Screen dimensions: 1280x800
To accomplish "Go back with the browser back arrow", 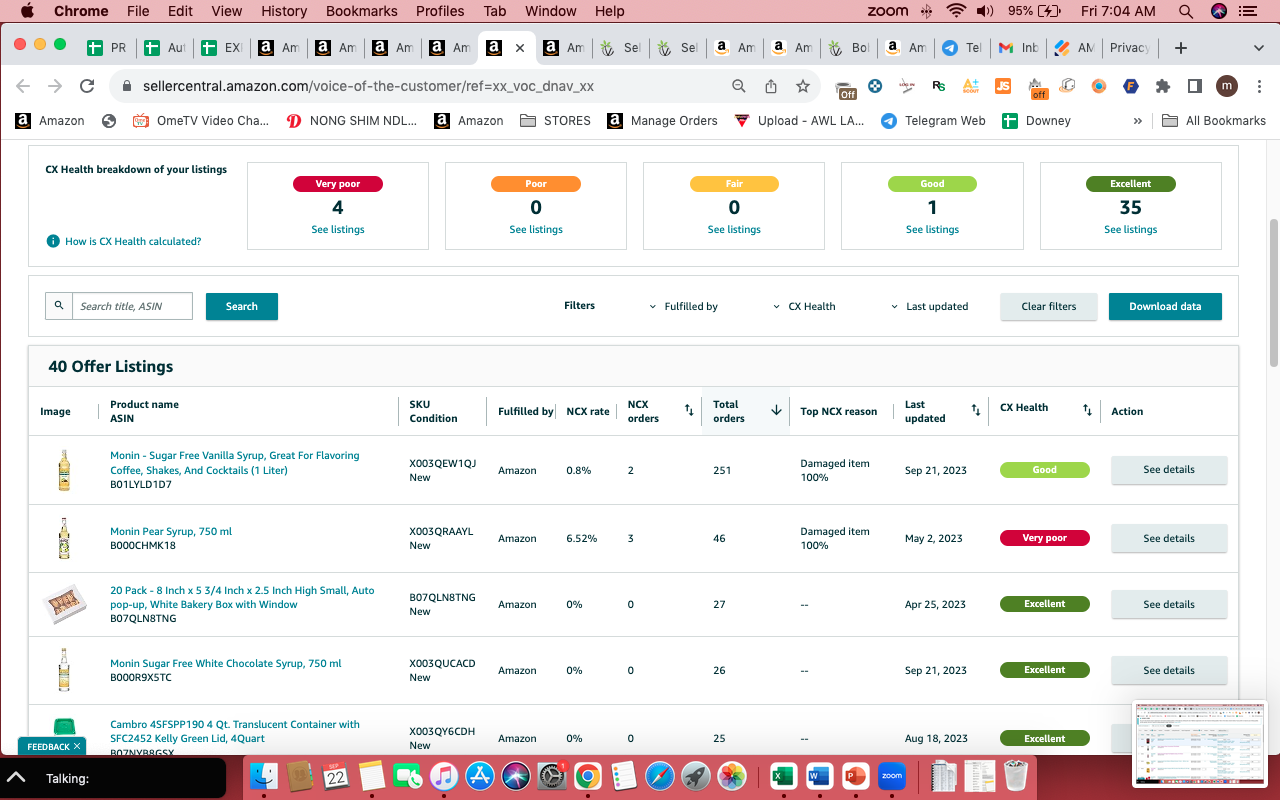I will click(23, 86).
